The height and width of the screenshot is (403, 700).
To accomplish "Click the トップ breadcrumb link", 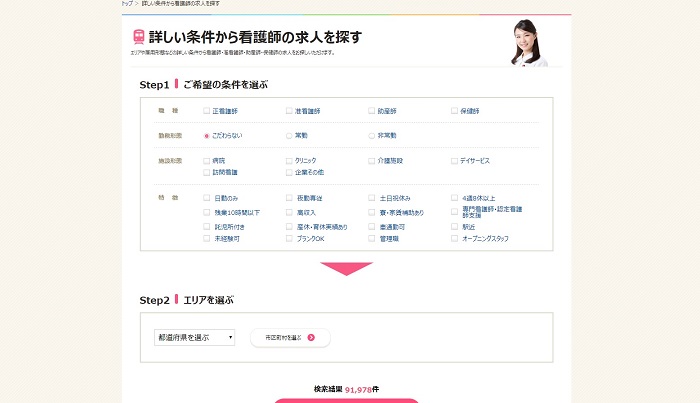I will coord(126,4).
